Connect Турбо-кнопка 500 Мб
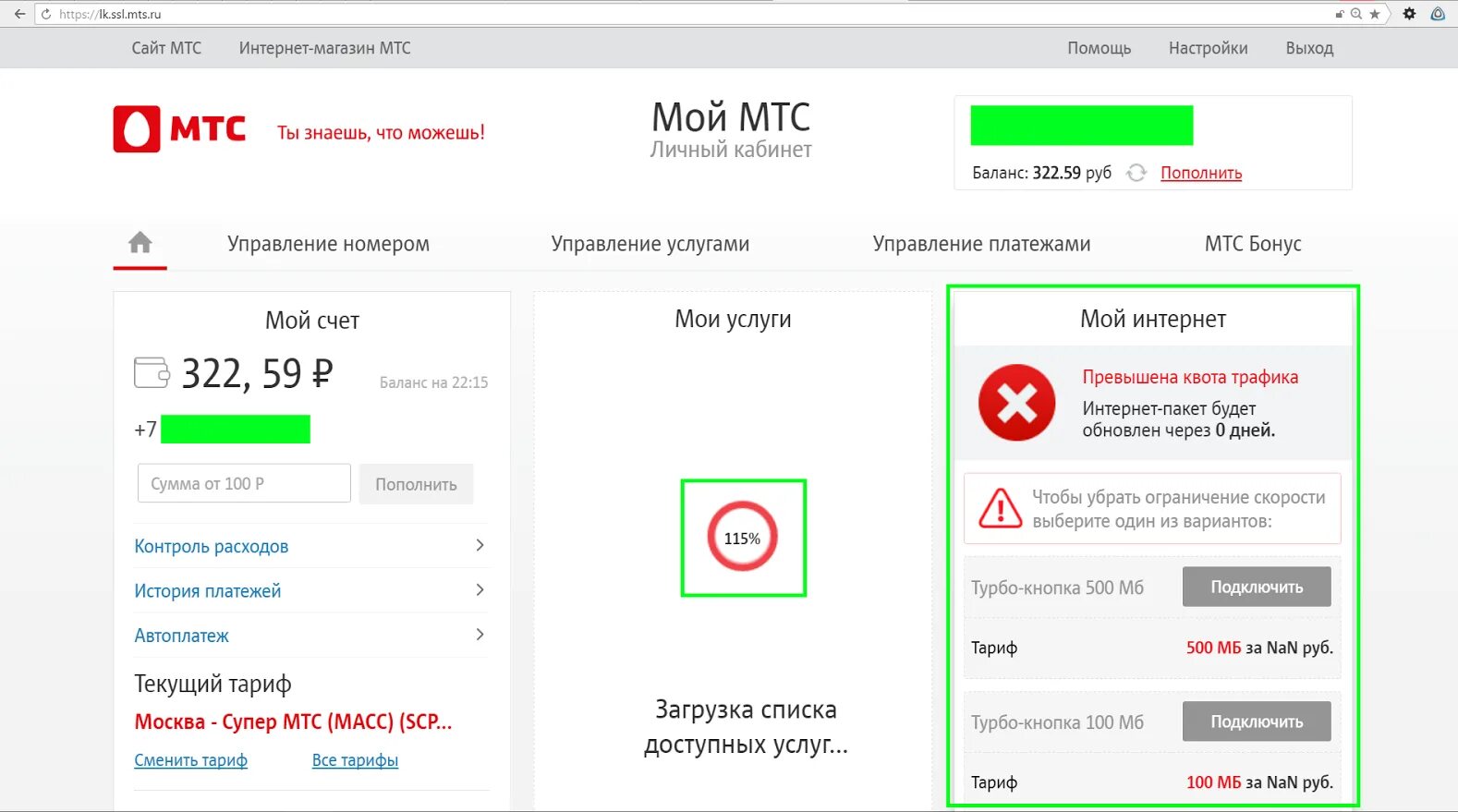The image size is (1458, 812). (1257, 587)
